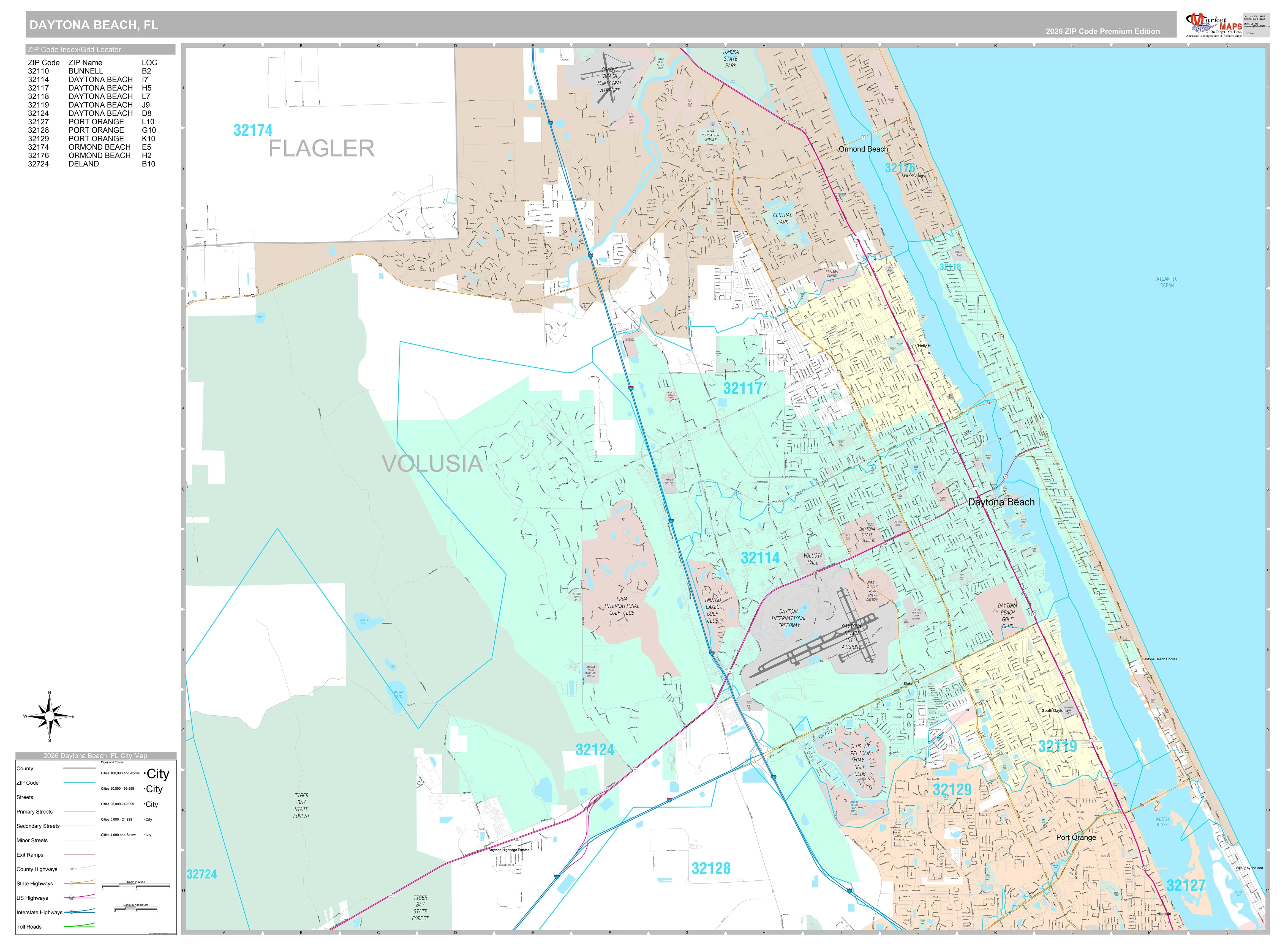
Task: Click the Ormond Beach Municipal Airport label
Action: point(610,80)
